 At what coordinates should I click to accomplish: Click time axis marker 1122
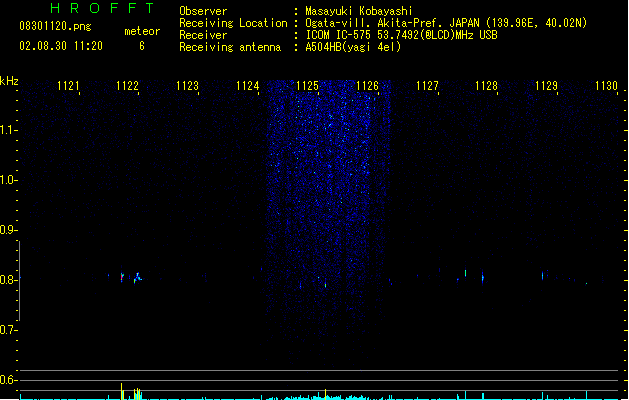tap(127, 86)
